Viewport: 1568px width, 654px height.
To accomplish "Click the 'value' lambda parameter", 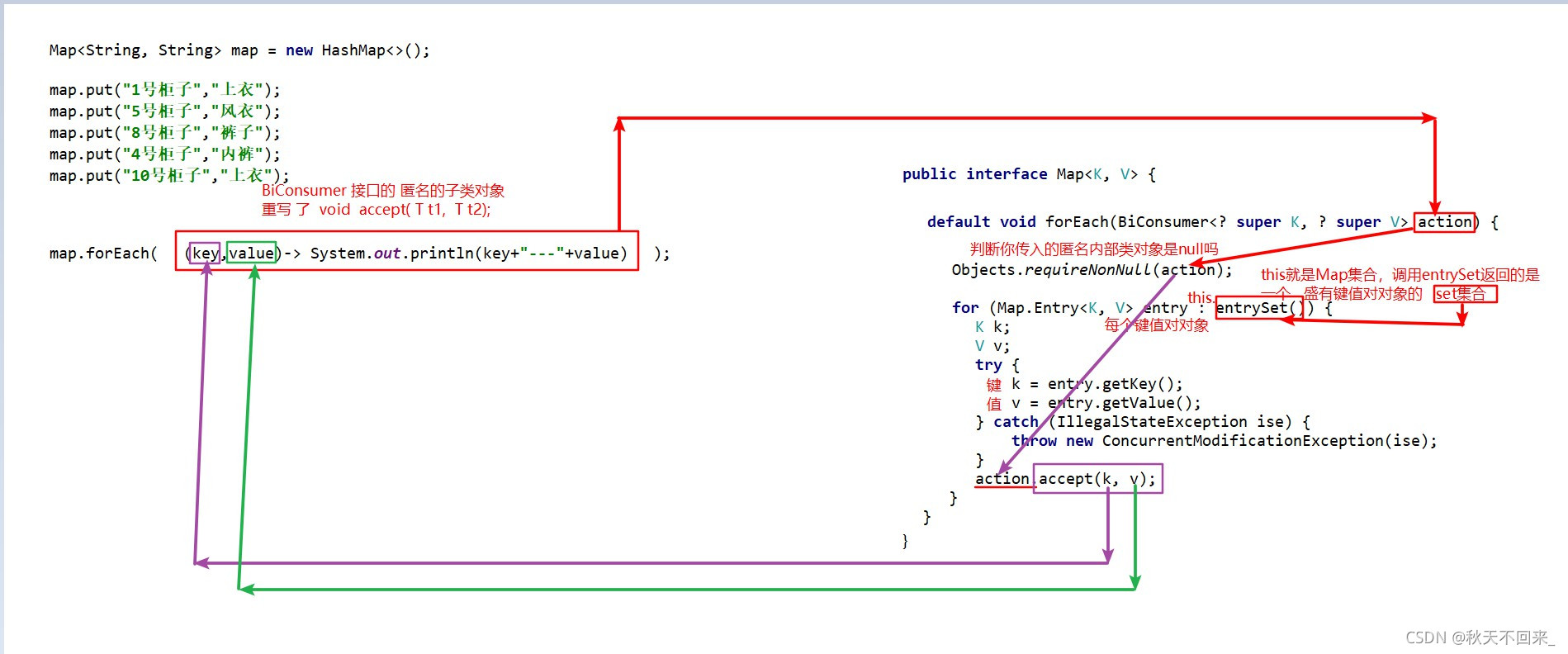I will tap(252, 254).
